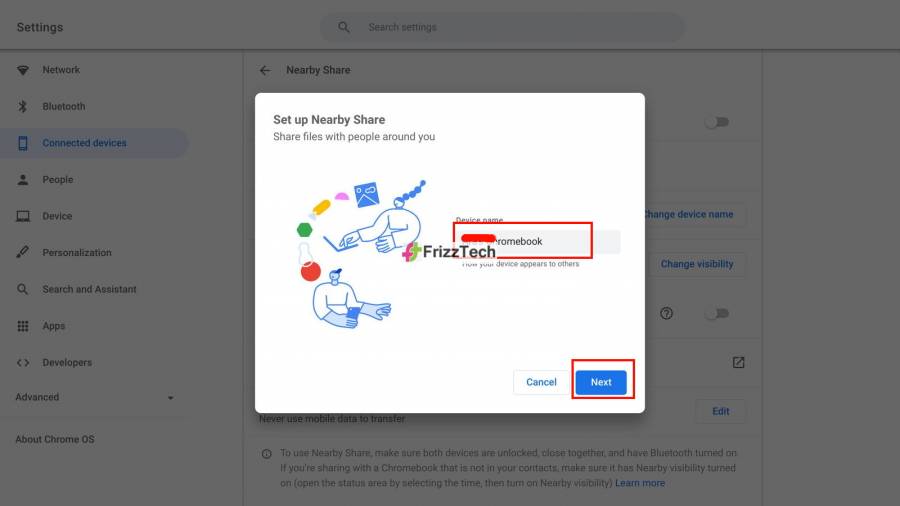
Task: Click the Search settings box
Action: point(502,27)
